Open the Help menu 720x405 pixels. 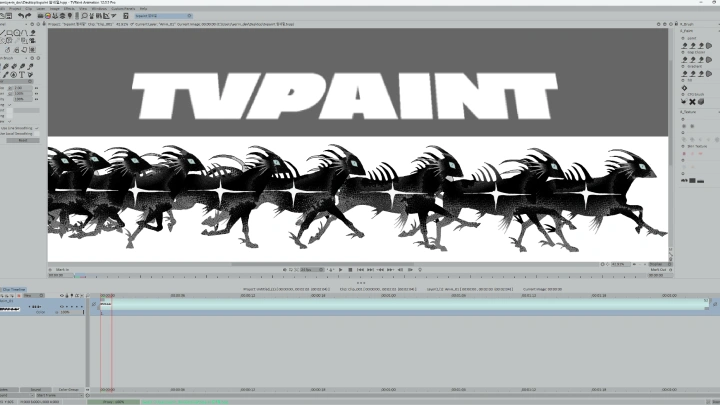point(143,8)
